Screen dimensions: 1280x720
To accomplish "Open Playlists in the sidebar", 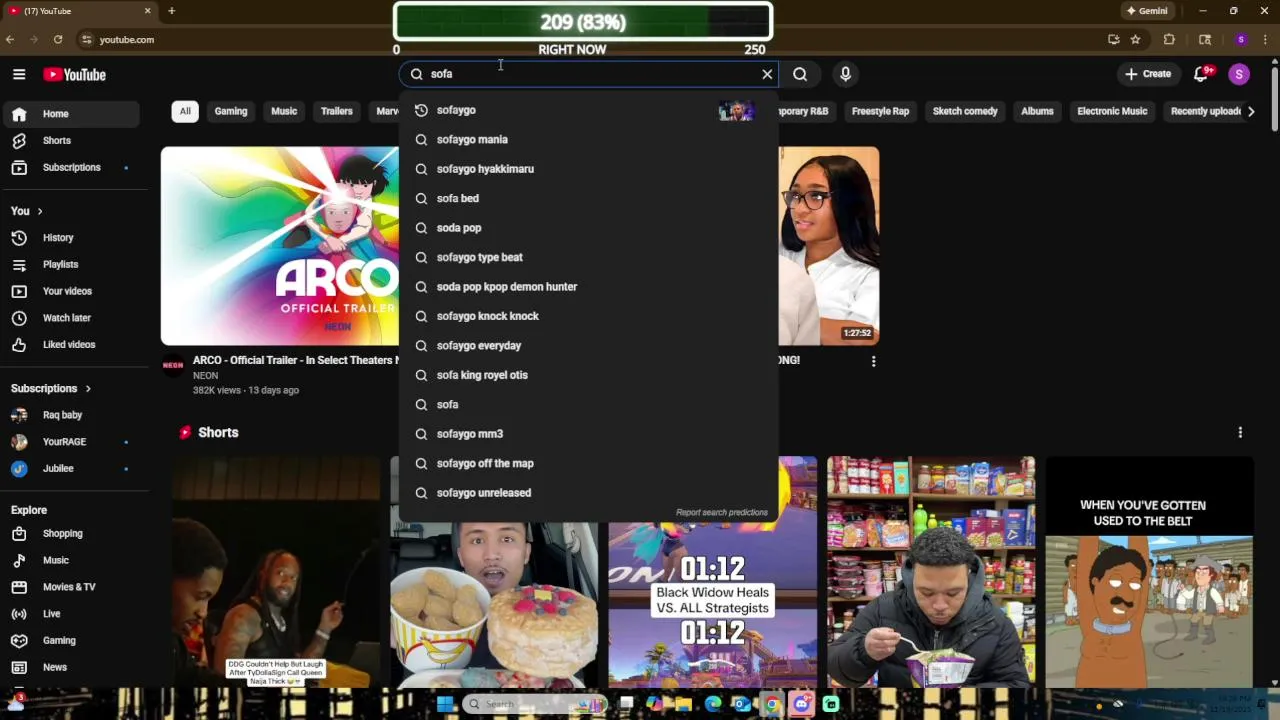I will click(70, 264).
